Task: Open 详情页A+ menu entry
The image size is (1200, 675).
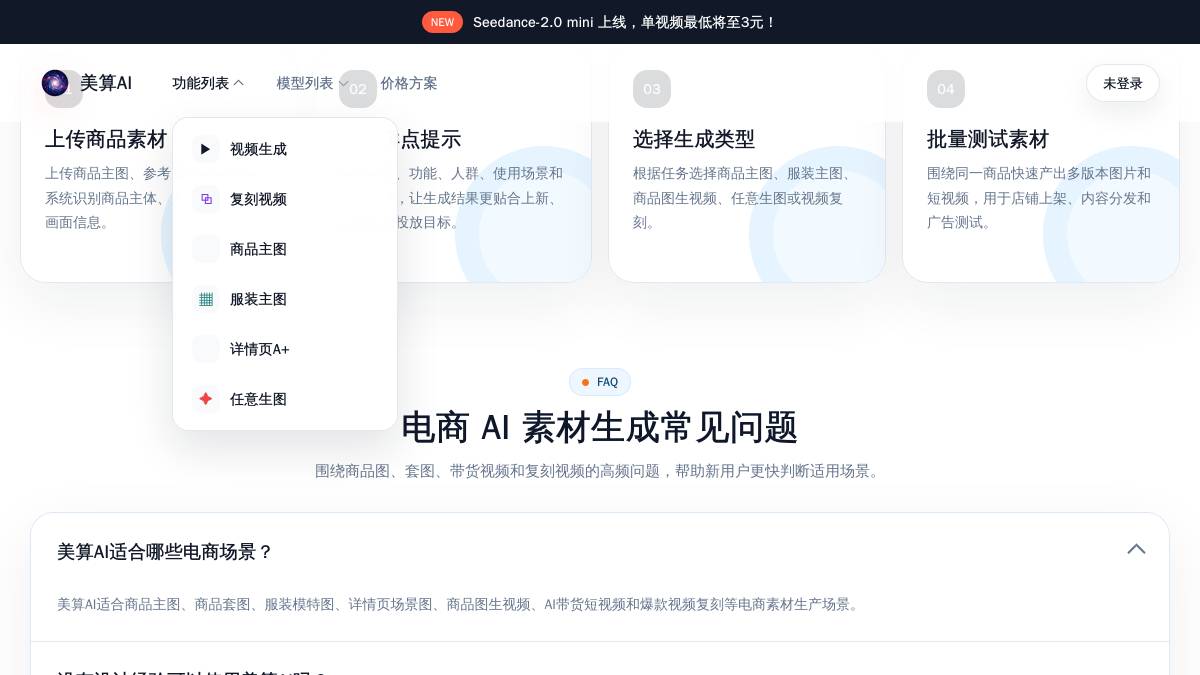Action: (285, 349)
